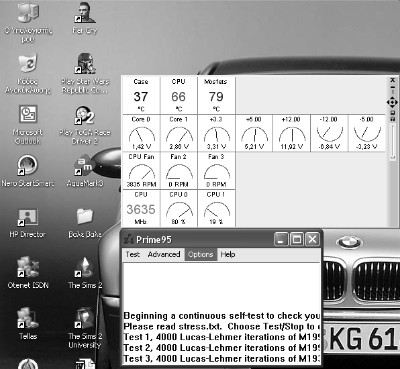Launch Play Star Wars Republic Commando shortcut

(85, 73)
